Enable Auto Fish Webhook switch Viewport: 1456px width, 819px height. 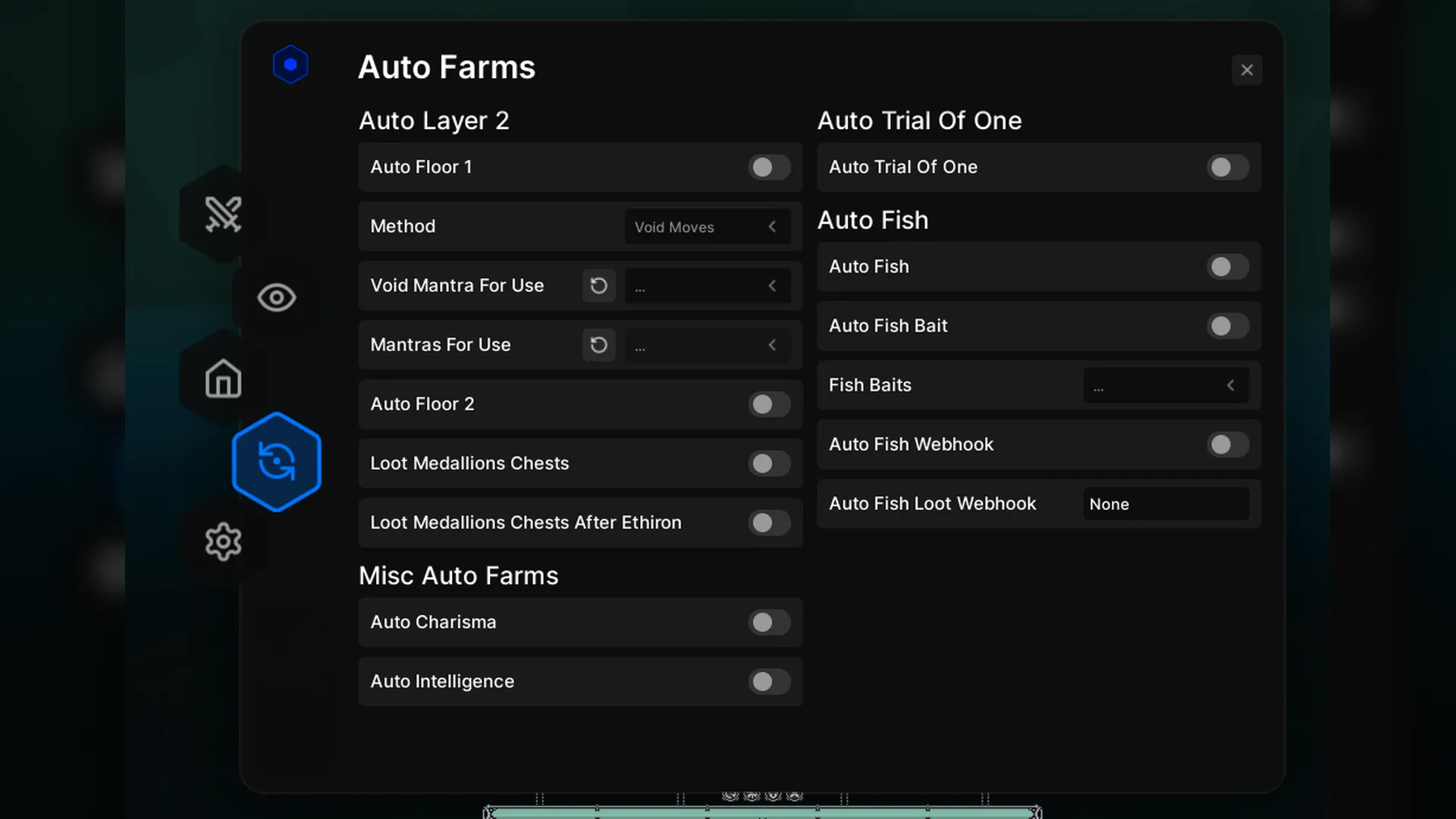click(x=1227, y=445)
